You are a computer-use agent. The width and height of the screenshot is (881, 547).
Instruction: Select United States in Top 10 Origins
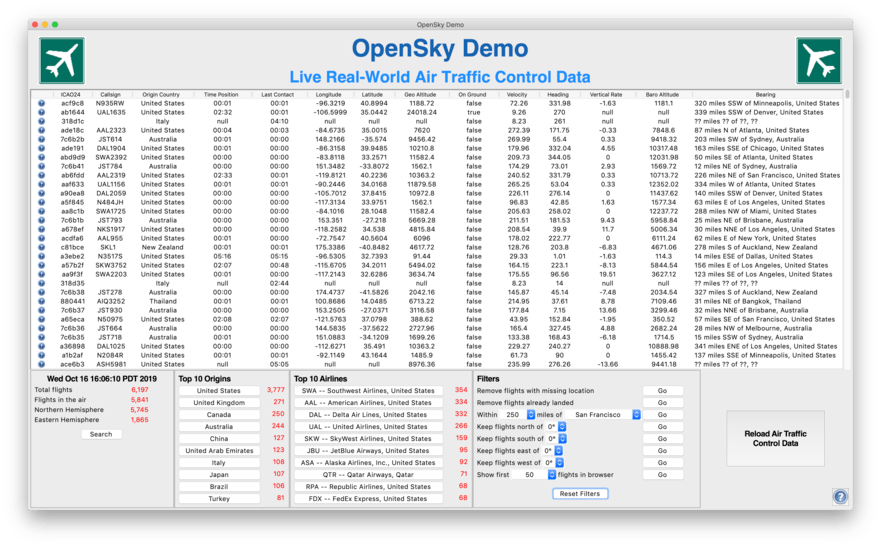(219, 391)
